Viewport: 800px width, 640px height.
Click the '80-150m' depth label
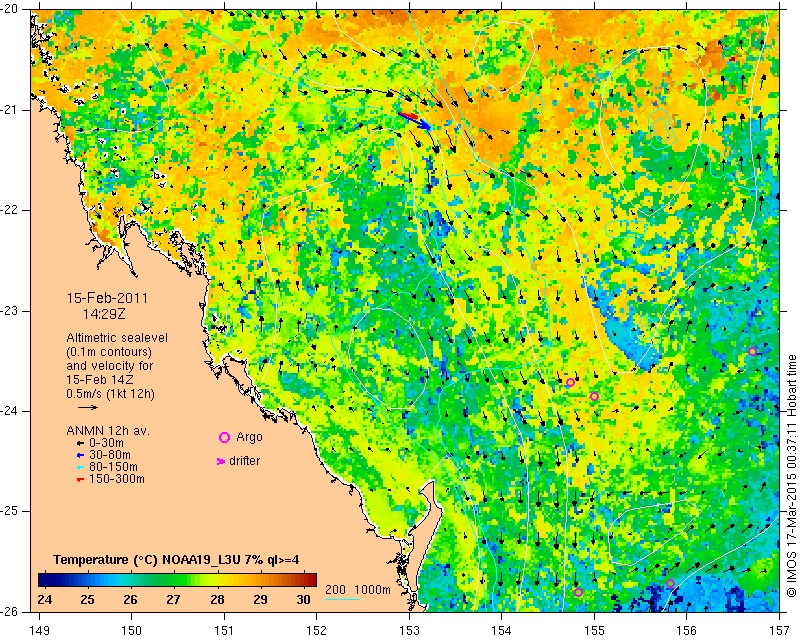(x=113, y=467)
